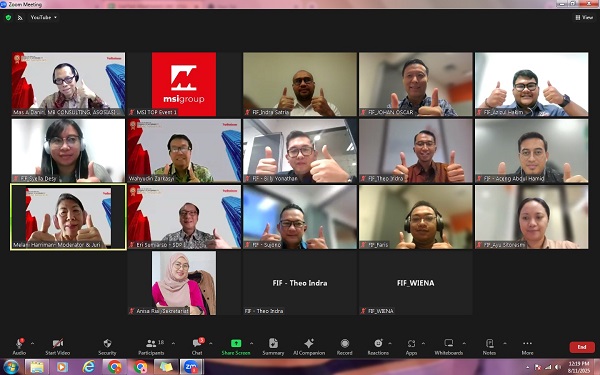Select the FIF_WIENA participant tile
The image size is (600, 375).
click(x=416, y=283)
